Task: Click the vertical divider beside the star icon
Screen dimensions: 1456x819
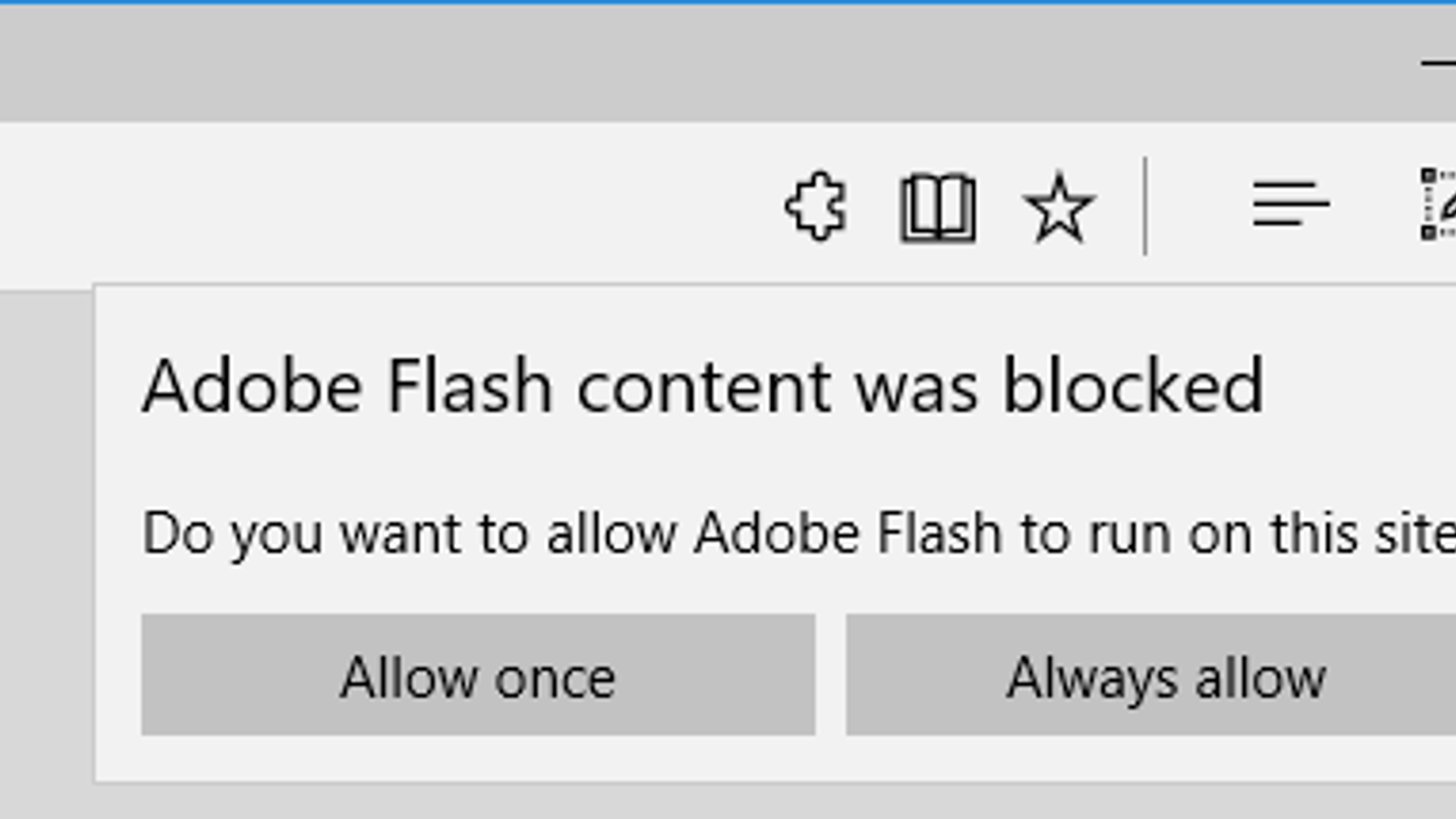Action: [1145, 207]
